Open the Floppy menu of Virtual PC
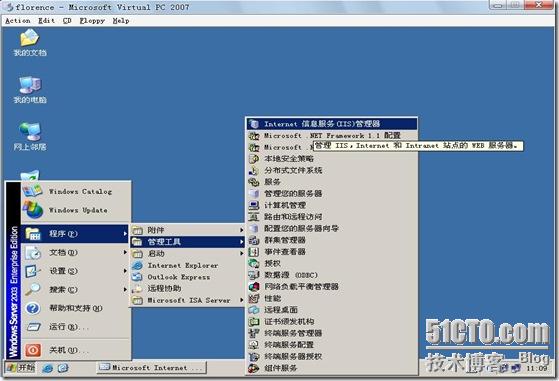This screenshot has width=559, height=381. [x=92, y=21]
